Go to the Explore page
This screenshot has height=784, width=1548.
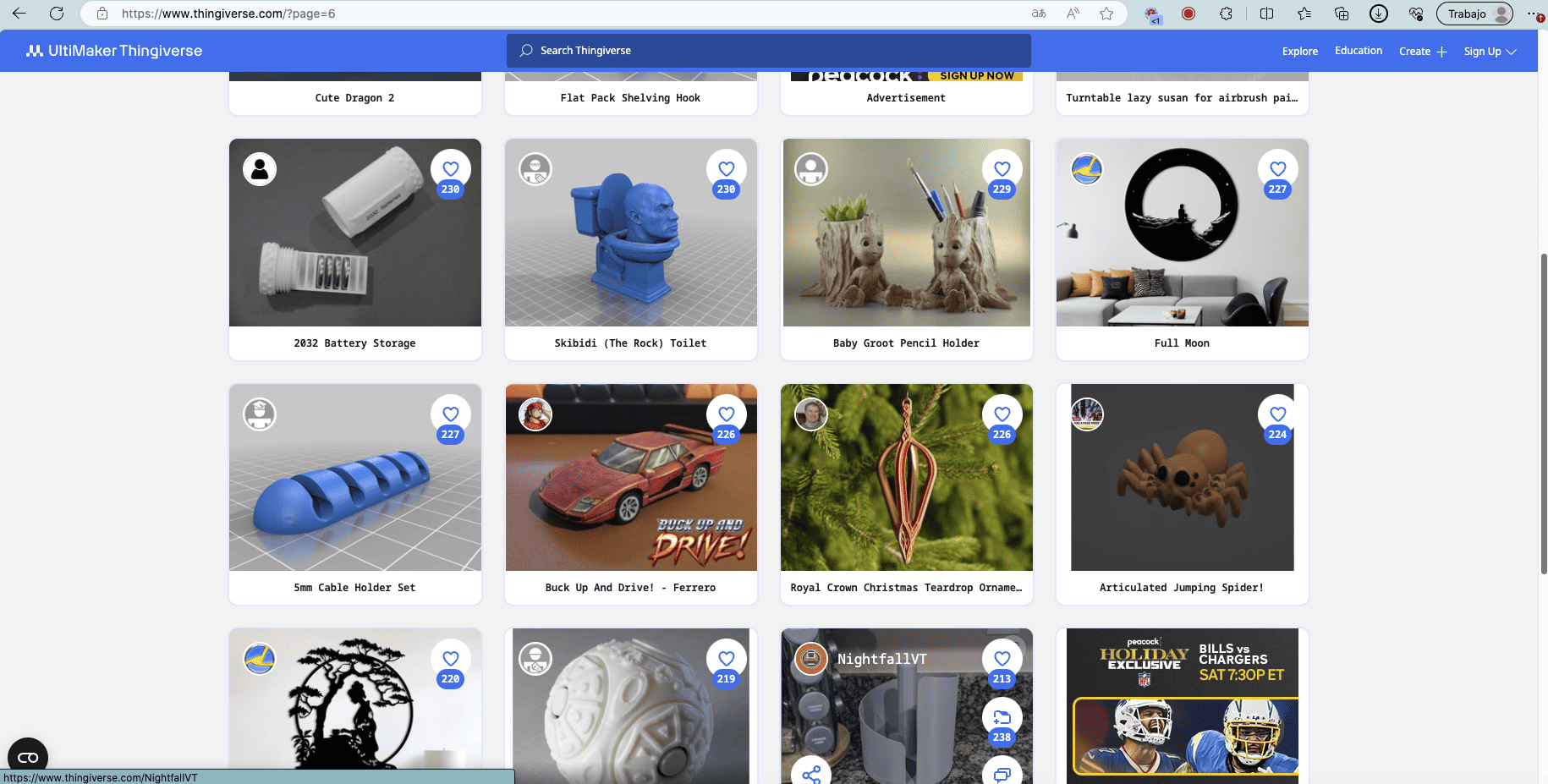coord(1299,52)
